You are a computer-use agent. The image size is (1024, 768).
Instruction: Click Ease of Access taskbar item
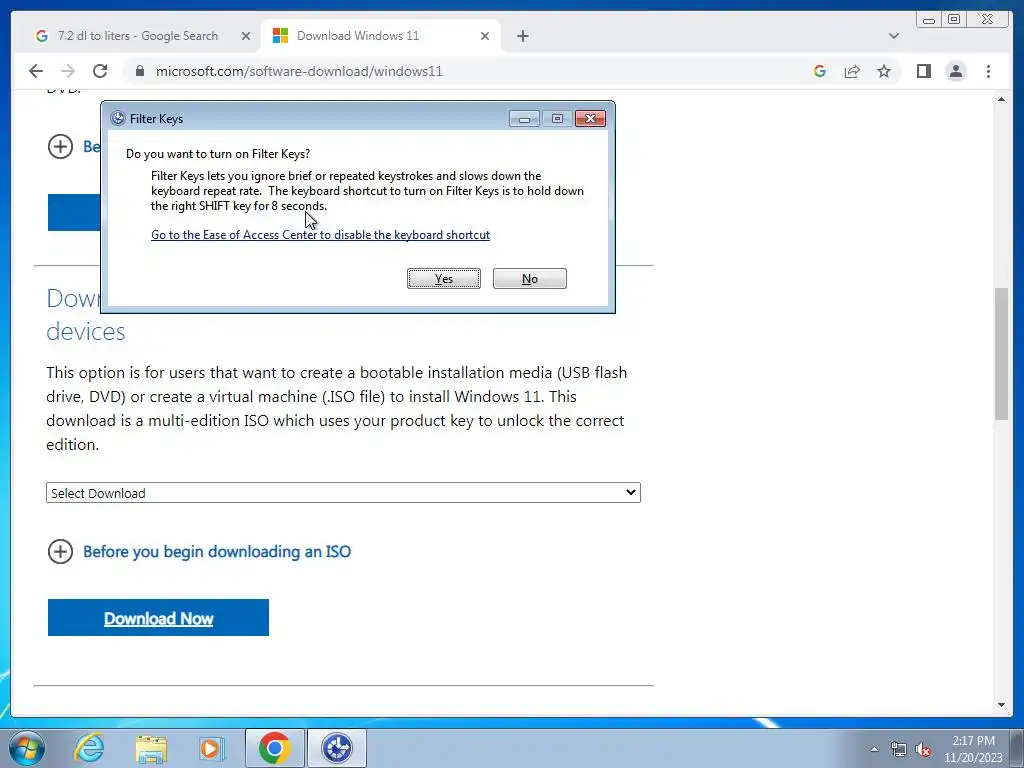[337, 748]
